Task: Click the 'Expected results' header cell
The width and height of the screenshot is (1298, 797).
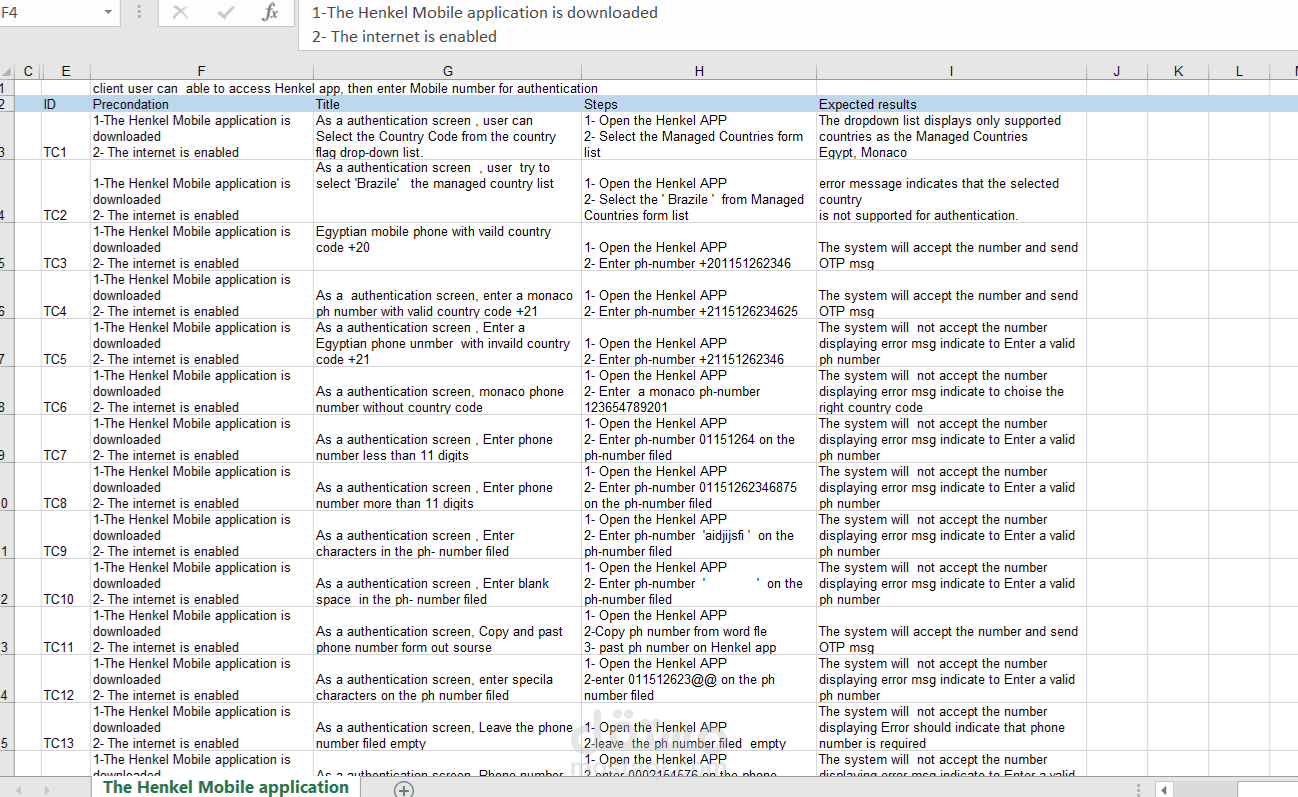Action: point(951,104)
